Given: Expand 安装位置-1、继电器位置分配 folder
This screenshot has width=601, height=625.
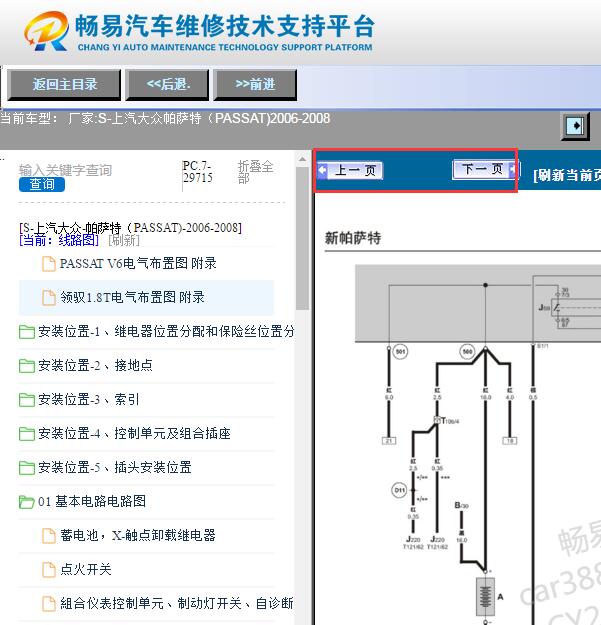Looking at the screenshot, I should (166, 332).
